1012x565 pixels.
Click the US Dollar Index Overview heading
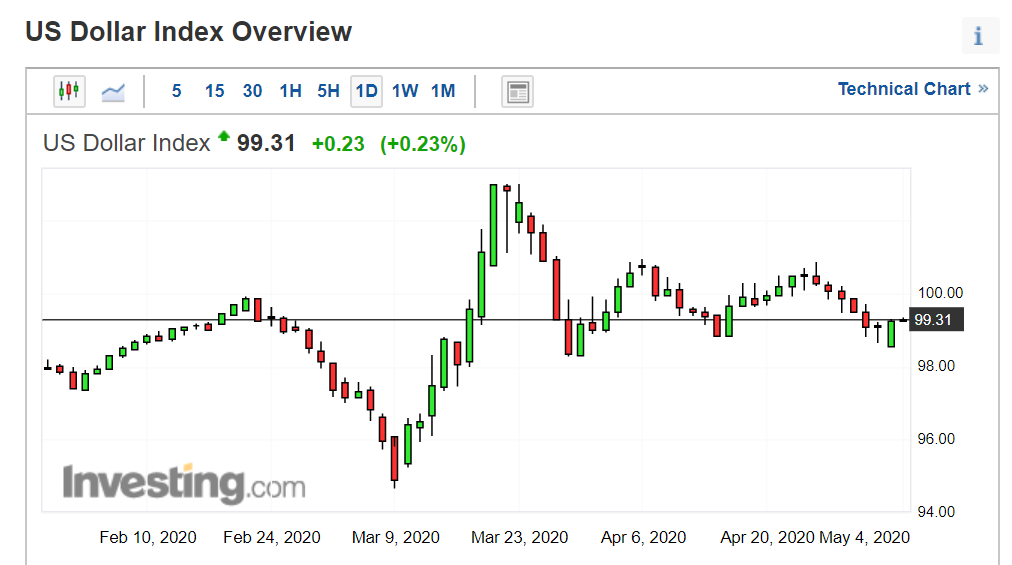pyautogui.click(x=188, y=32)
